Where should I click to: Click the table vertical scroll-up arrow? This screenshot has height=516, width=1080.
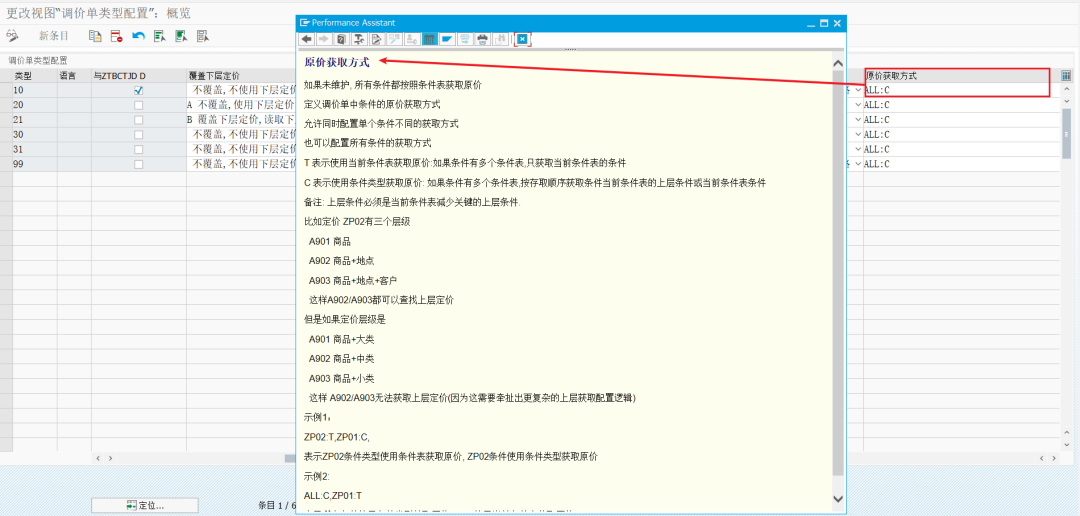[1066, 90]
